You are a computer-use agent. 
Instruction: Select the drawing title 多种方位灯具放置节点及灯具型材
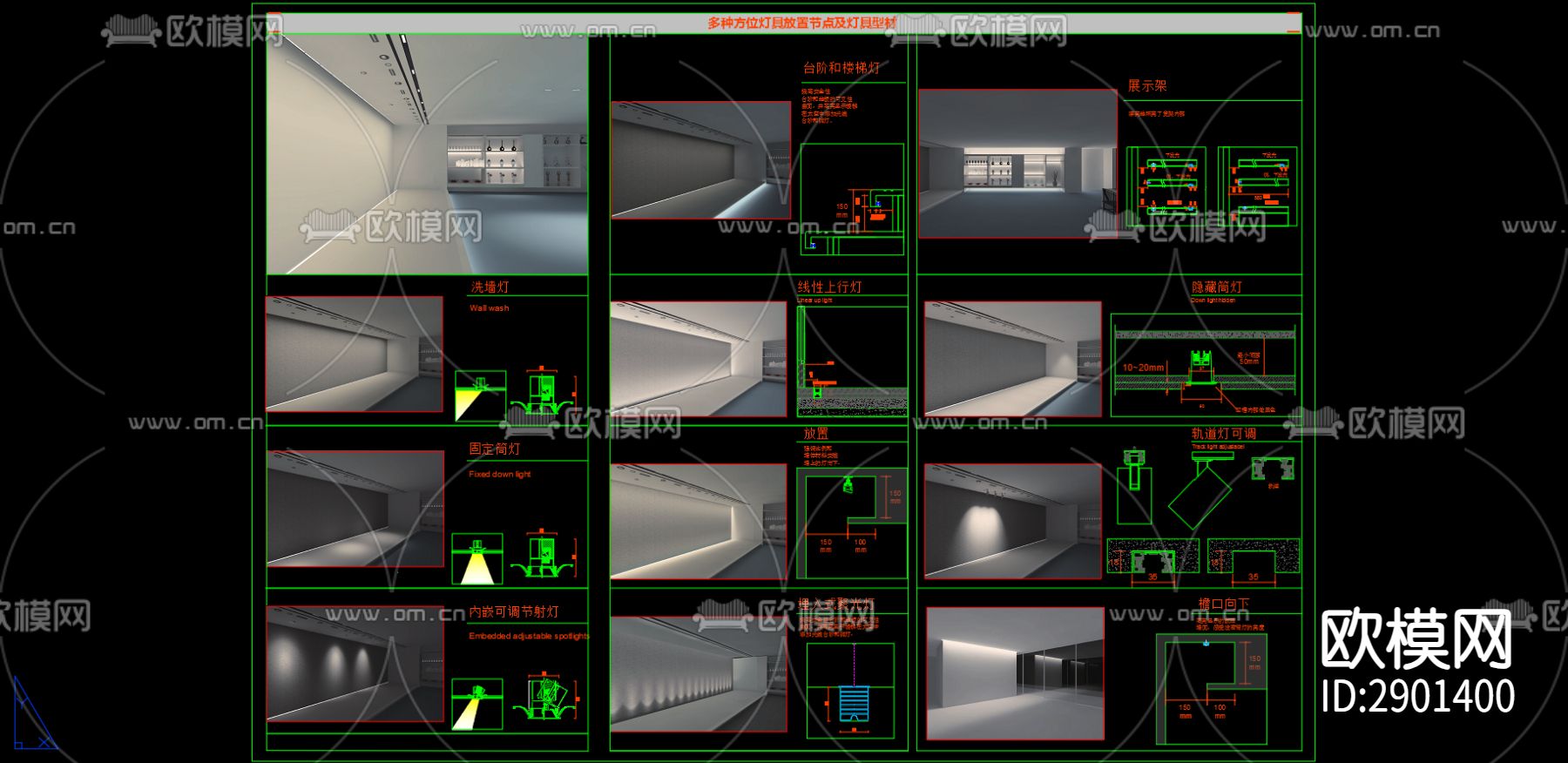(802, 23)
